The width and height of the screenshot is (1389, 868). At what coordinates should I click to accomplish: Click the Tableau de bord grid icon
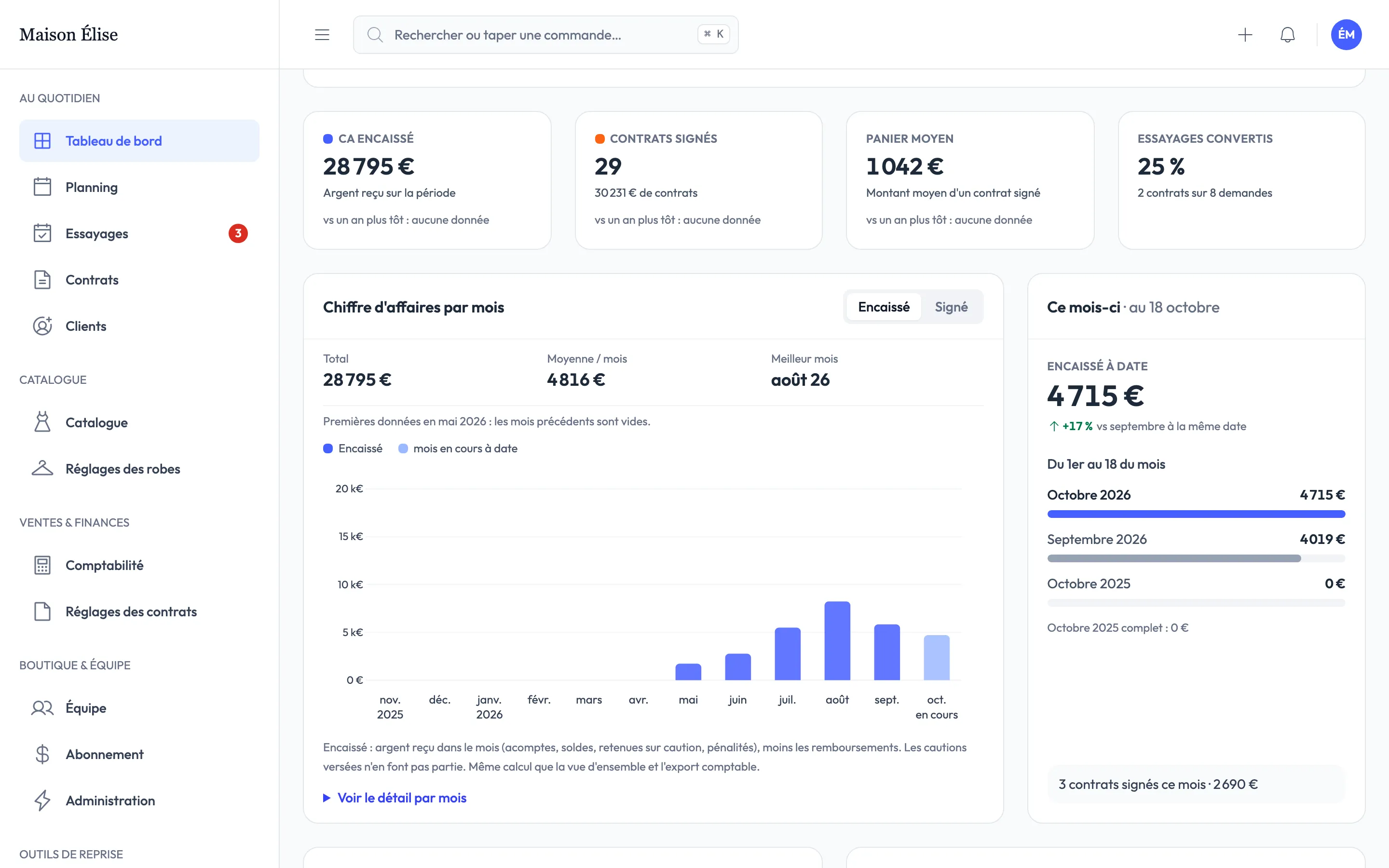(42, 141)
